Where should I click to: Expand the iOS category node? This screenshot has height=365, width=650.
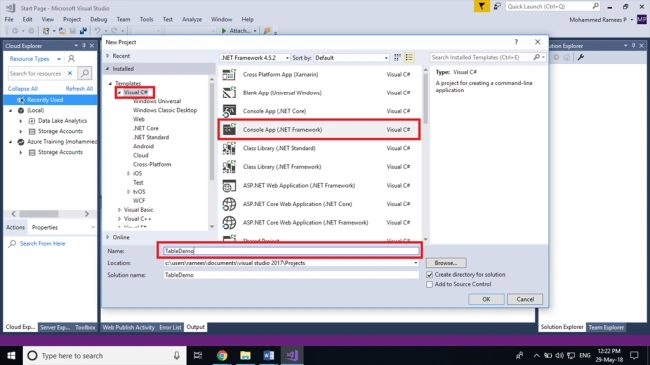click(129, 173)
